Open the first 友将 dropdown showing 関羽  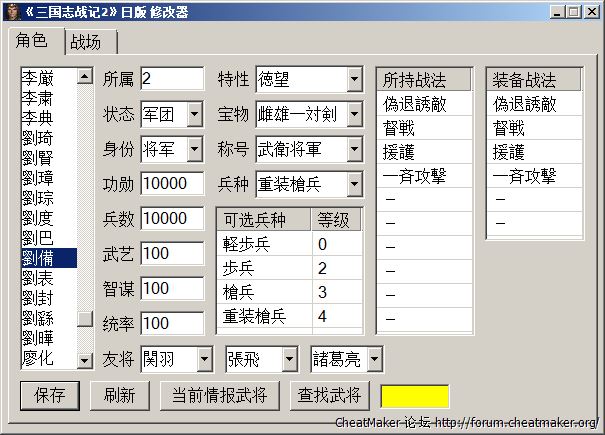pos(204,359)
